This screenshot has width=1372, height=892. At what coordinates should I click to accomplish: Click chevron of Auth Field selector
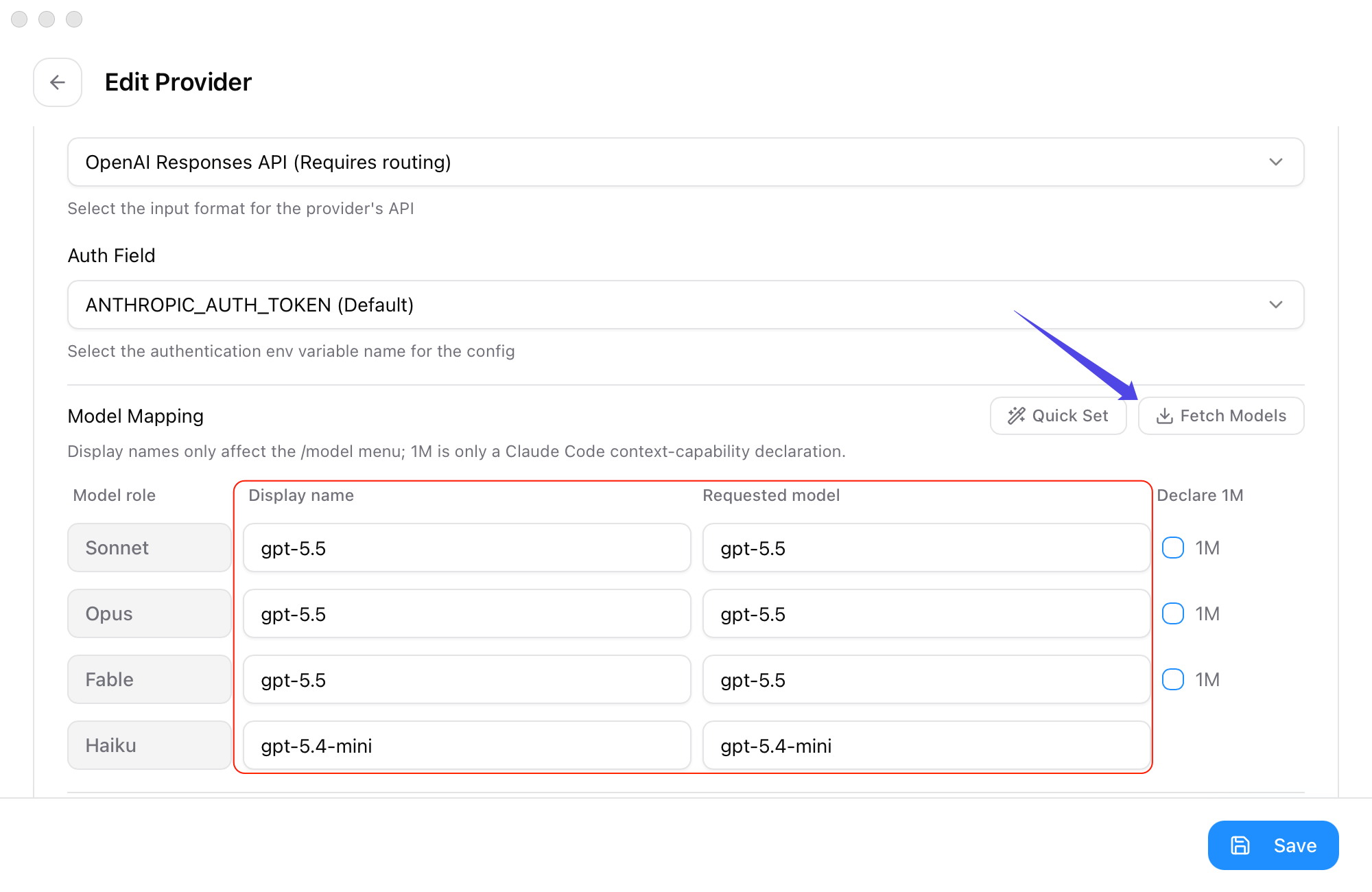pyautogui.click(x=1275, y=305)
